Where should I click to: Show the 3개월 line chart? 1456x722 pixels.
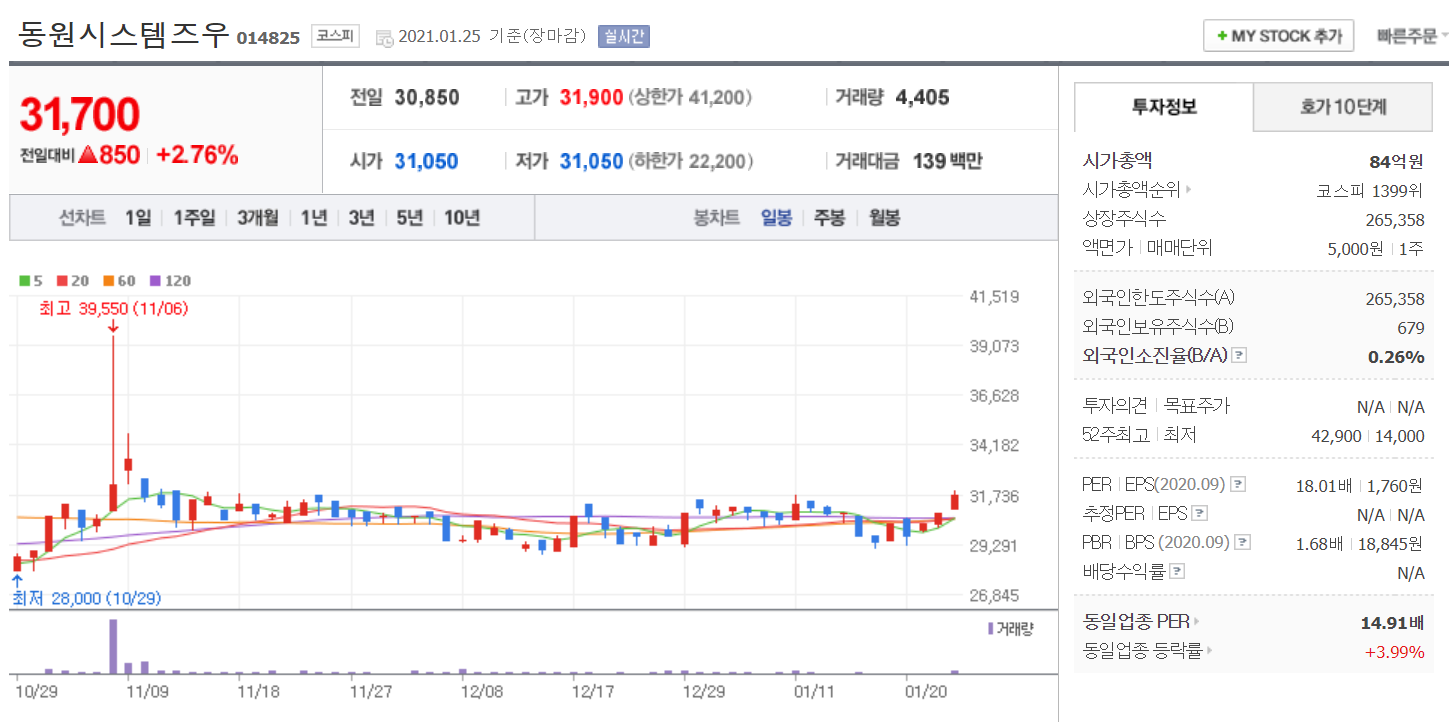[258, 218]
